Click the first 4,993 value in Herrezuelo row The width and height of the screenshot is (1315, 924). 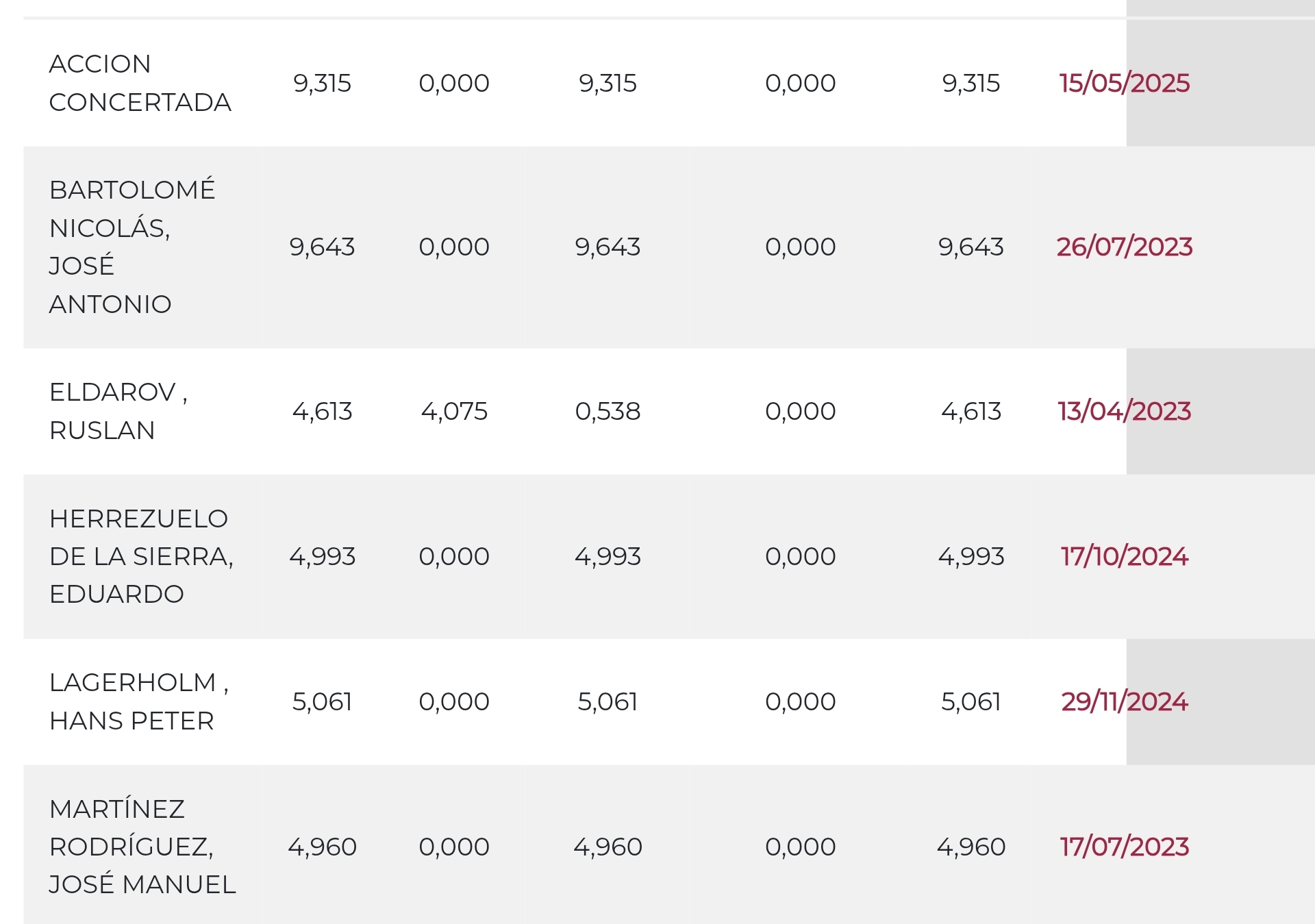[x=322, y=556]
